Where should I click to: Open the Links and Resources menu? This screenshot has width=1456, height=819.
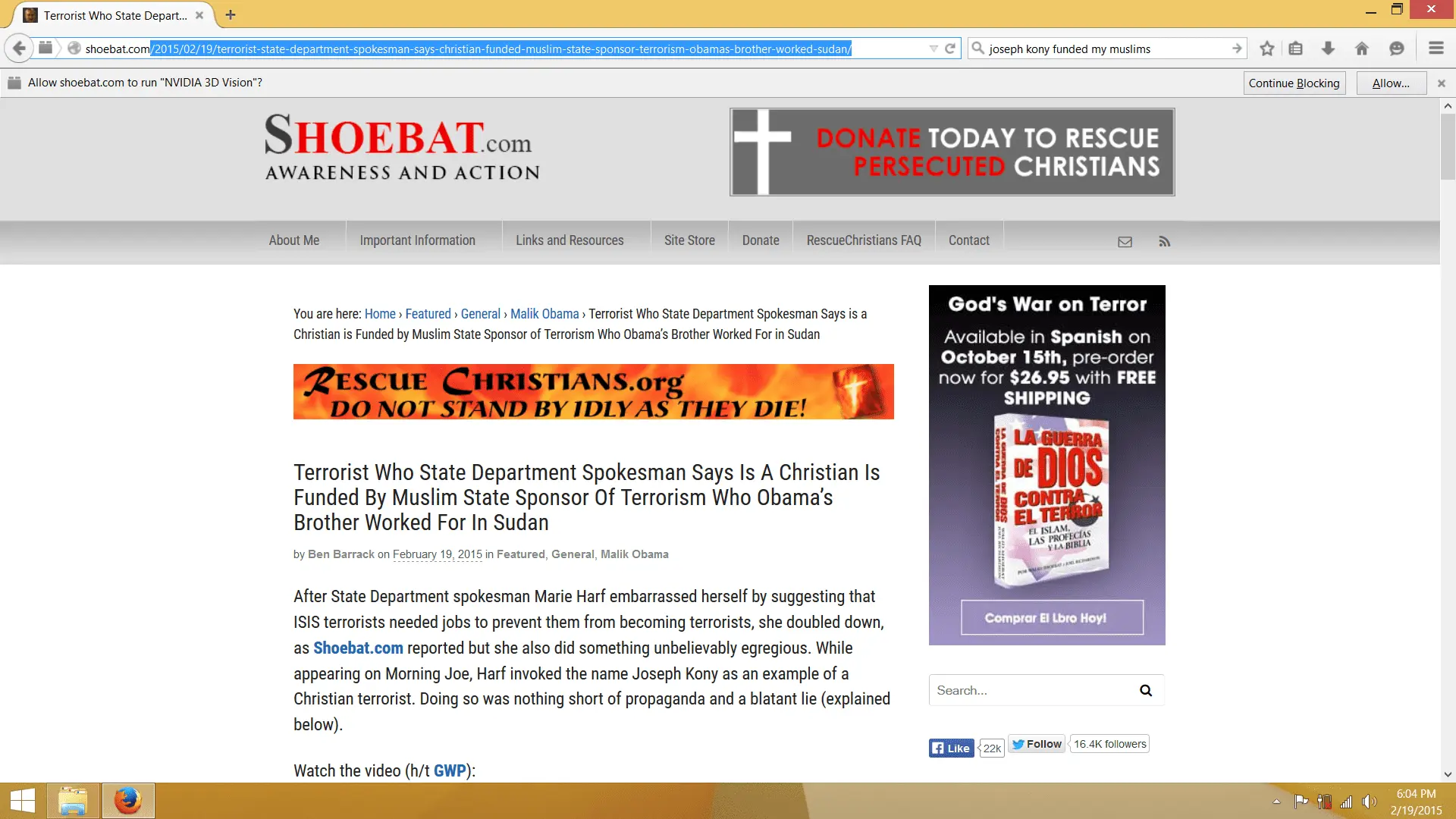570,240
